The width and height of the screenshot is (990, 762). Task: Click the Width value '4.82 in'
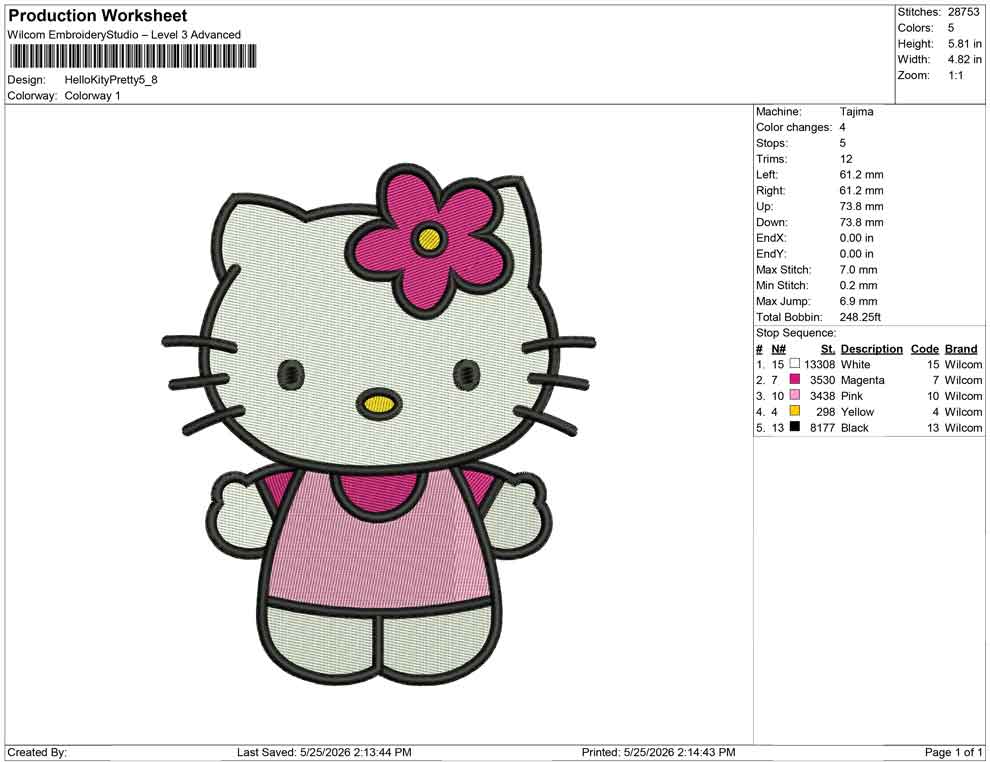click(965, 59)
